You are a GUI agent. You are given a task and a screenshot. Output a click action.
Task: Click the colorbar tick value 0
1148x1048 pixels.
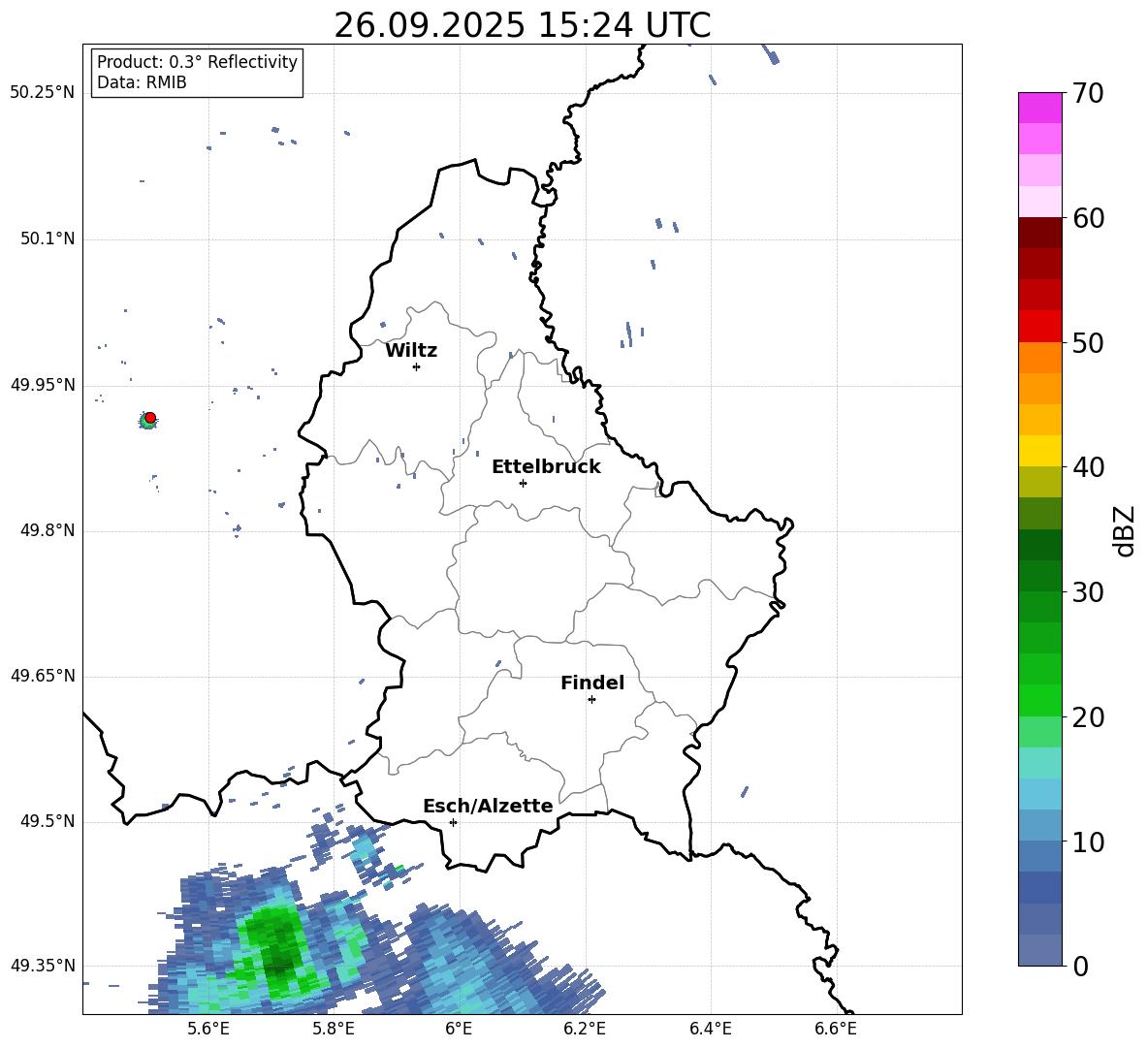[1081, 966]
